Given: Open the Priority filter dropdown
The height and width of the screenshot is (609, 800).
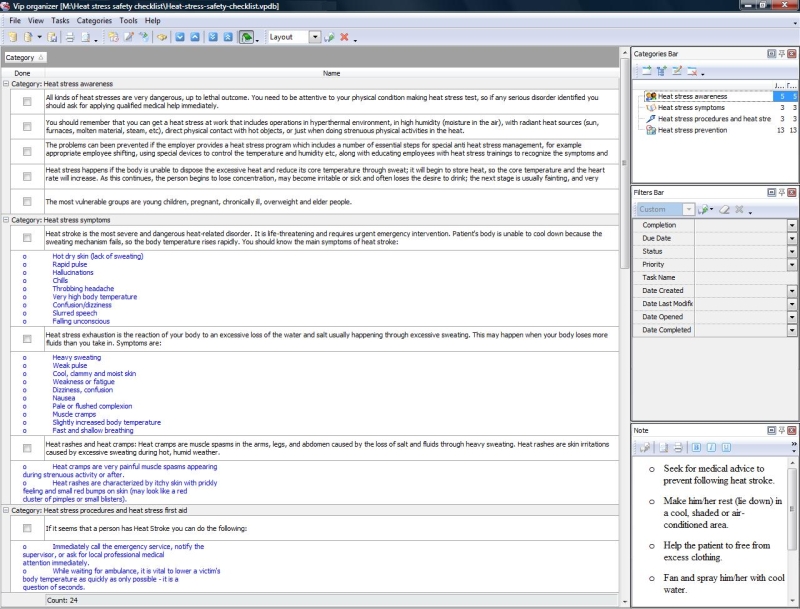Looking at the screenshot, I should pyautogui.click(x=791, y=264).
